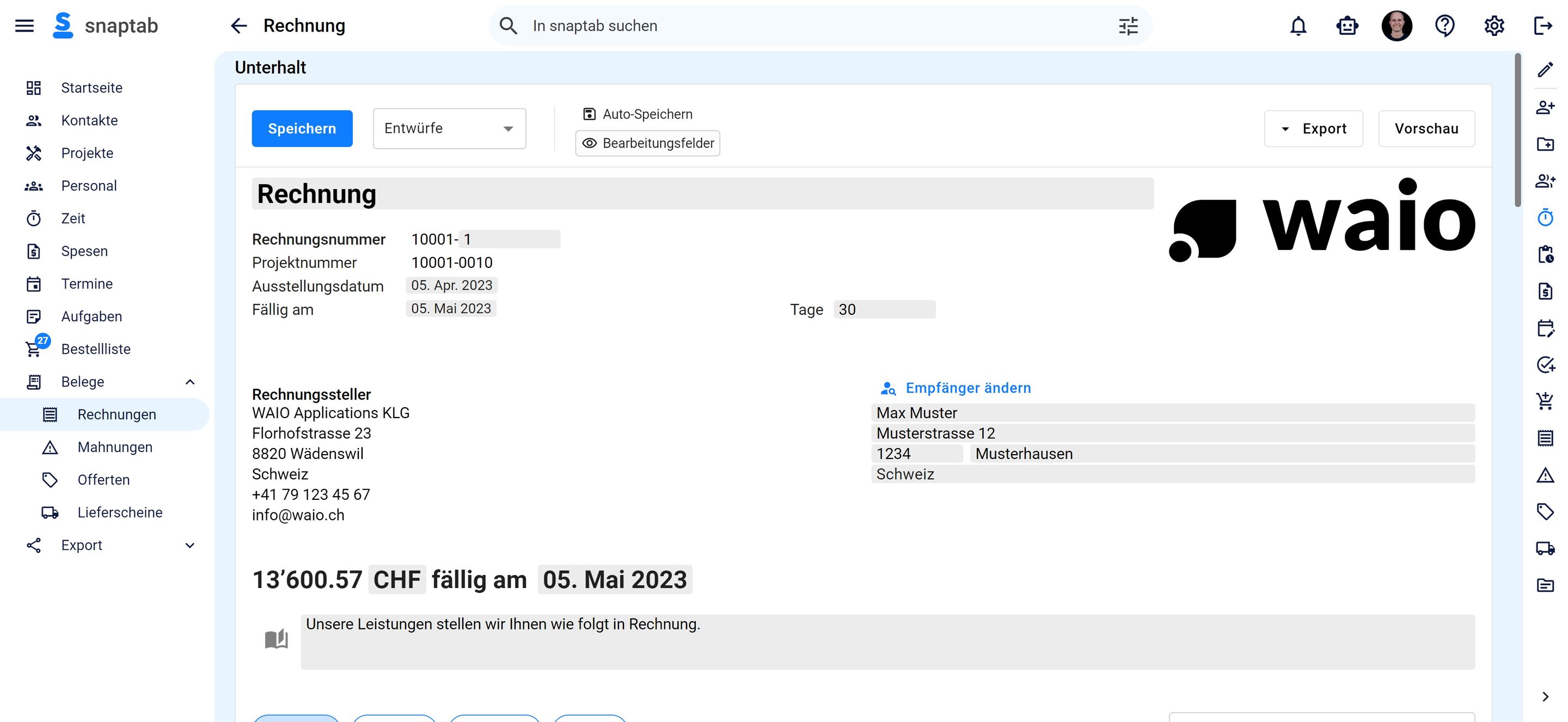The width and height of the screenshot is (1568, 722).
Task: Open the settings gear
Action: pyautogui.click(x=1494, y=26)
